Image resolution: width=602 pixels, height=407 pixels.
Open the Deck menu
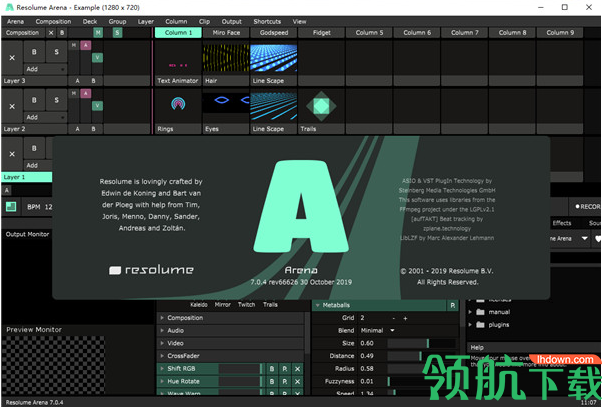(x=90, y=22)
